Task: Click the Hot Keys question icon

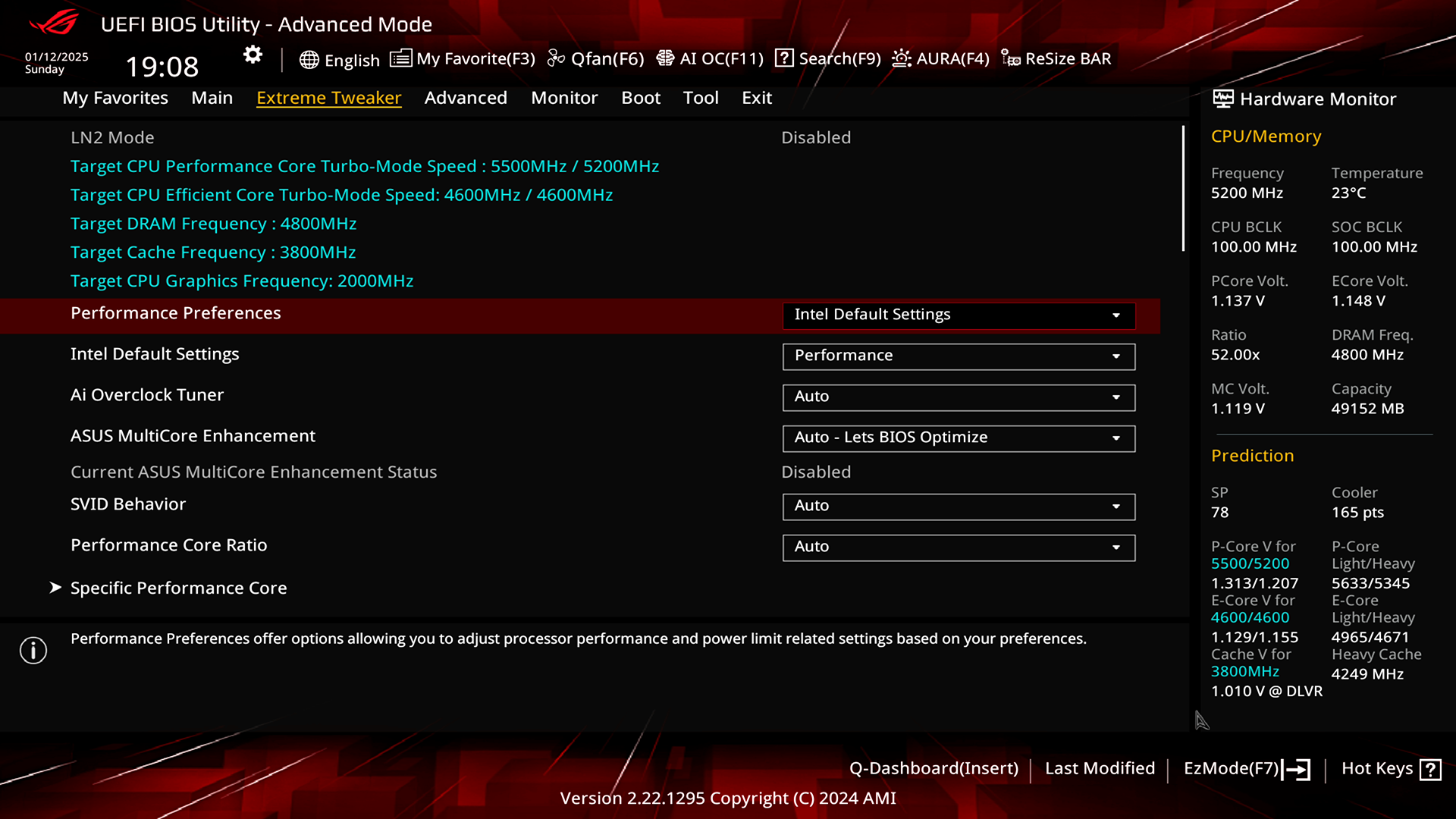Action: click(1430, 770)
